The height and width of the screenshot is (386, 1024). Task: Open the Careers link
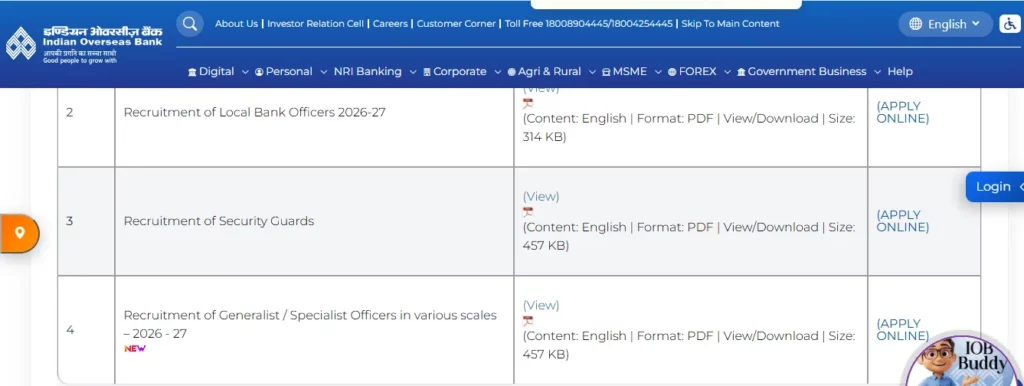coord(390,24)
